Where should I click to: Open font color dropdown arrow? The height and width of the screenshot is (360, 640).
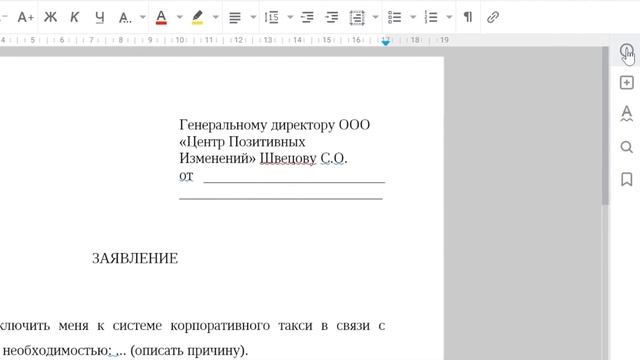point(180,17)
